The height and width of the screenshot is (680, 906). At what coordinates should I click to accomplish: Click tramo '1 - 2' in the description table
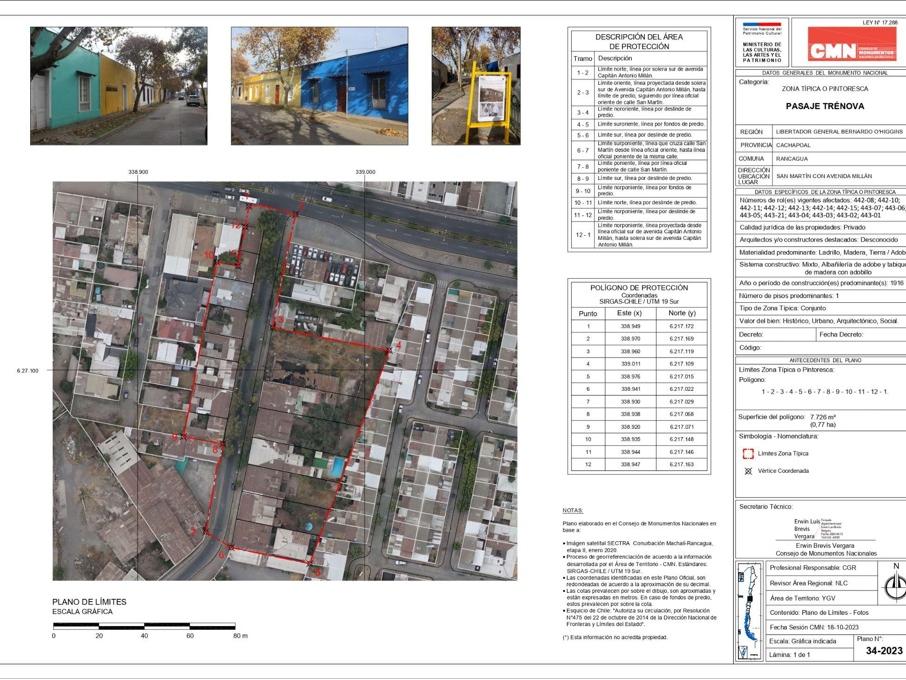pyautogui.click(x=582, y=73)
